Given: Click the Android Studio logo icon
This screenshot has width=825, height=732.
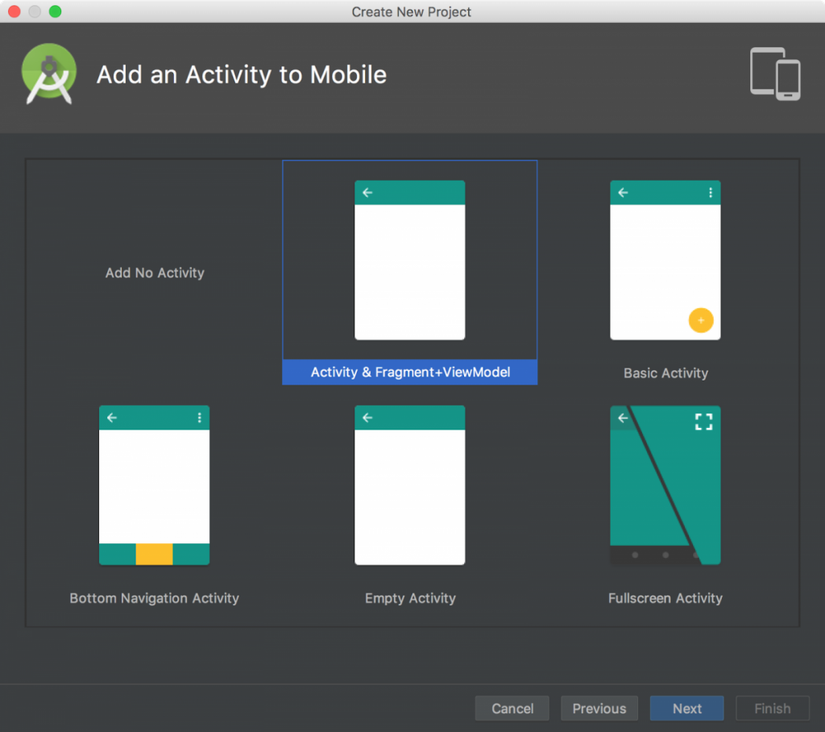Looking at the screenshot, I should [x=49, y=74].
